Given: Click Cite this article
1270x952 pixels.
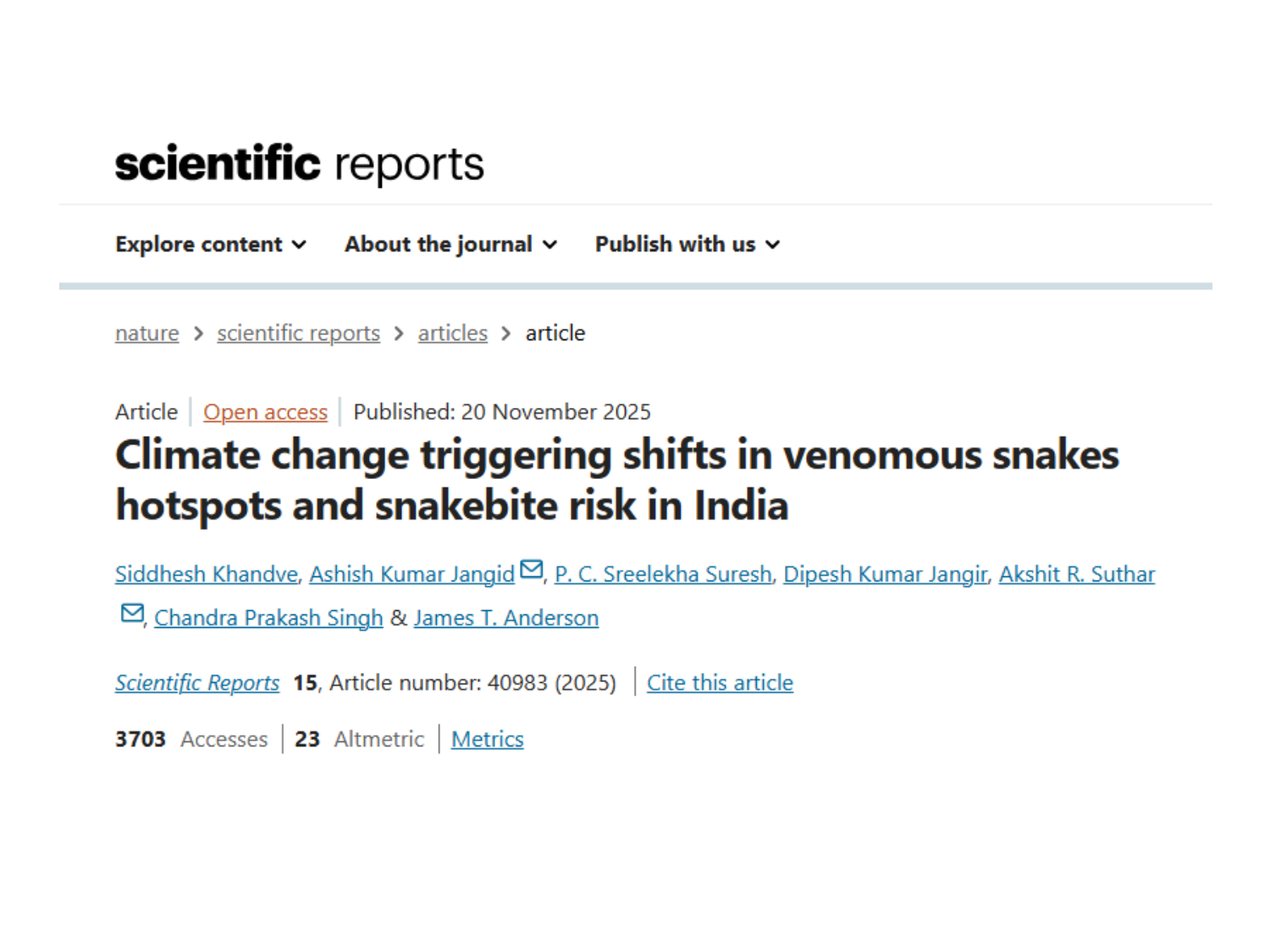Looking at the screenshot, I should point(720,683).
